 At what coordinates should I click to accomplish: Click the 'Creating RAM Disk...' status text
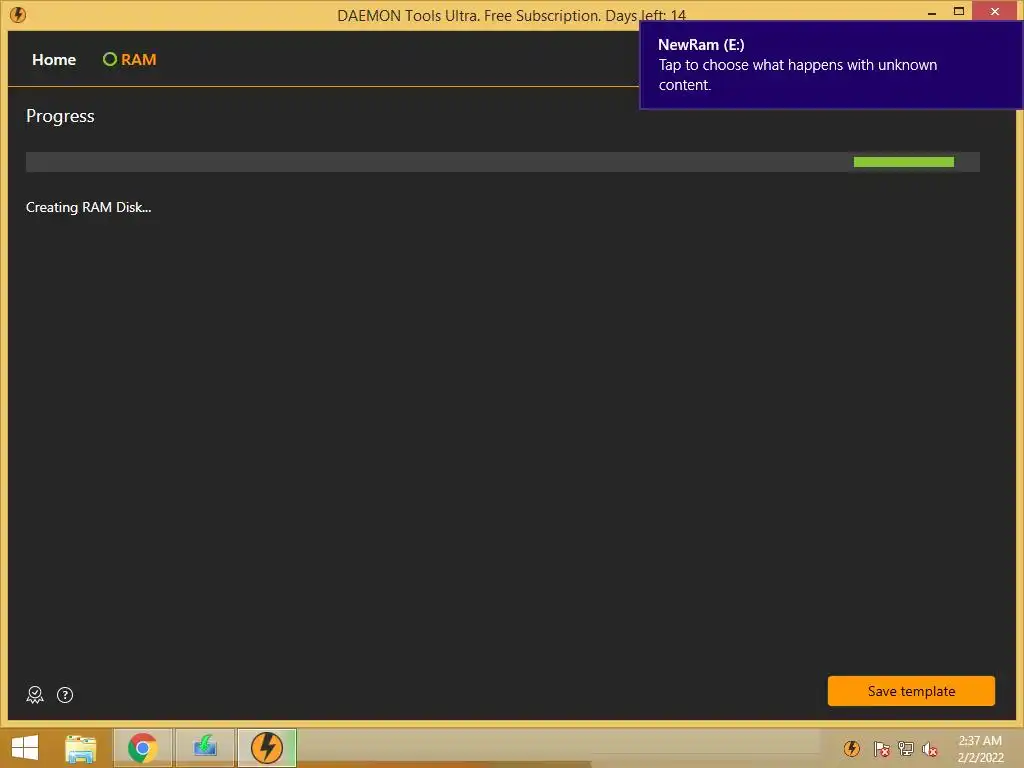(x=88, y=207)
